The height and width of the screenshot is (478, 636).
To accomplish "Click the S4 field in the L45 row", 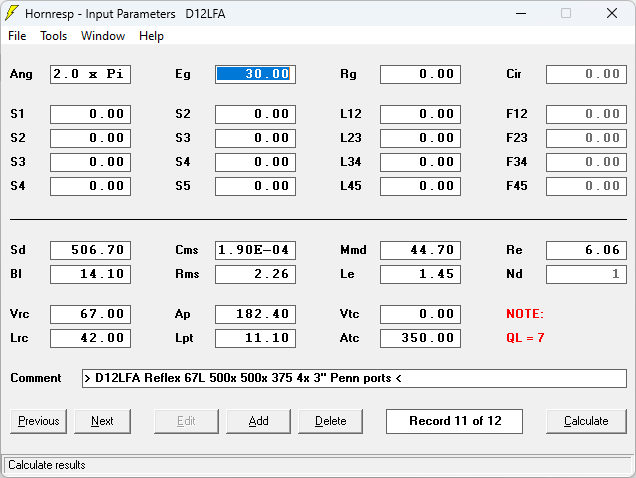I will pyautogui.click(x=90, y=186).
